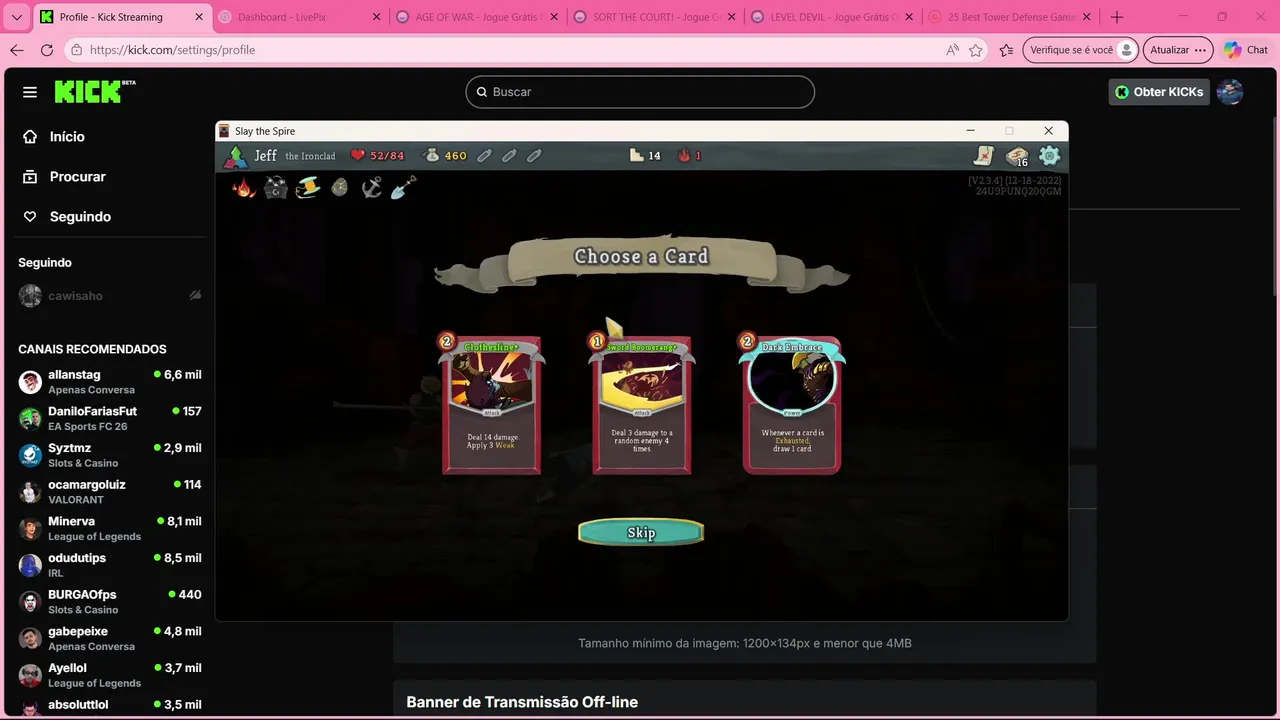Open the map icon in Slay the Spire

(x=985, y=155)
